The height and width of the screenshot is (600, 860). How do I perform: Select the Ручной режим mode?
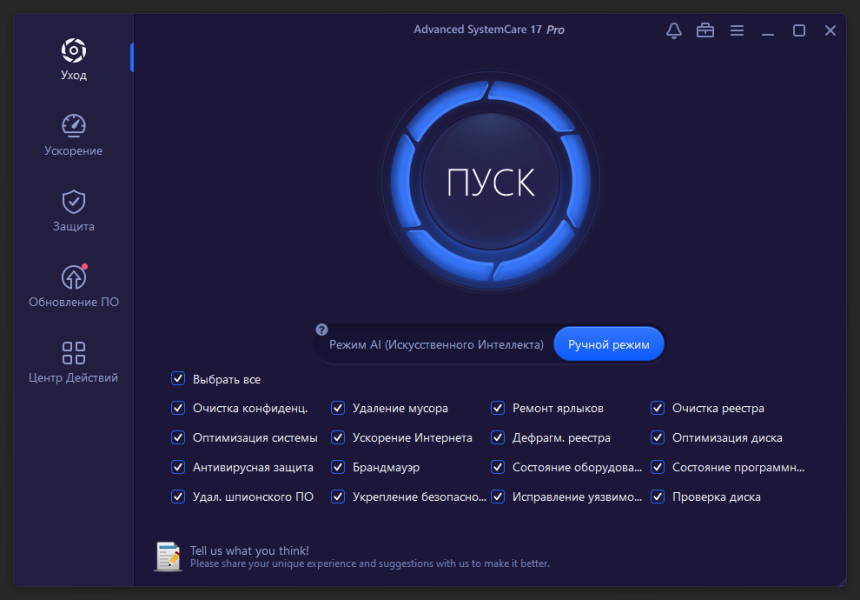(x=609, y=344)
